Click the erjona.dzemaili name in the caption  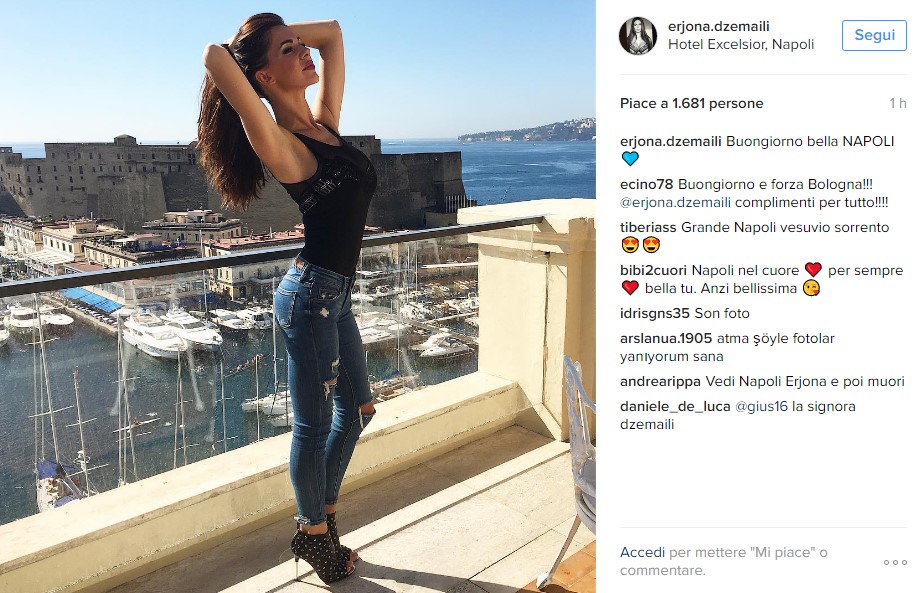(670, 141)
